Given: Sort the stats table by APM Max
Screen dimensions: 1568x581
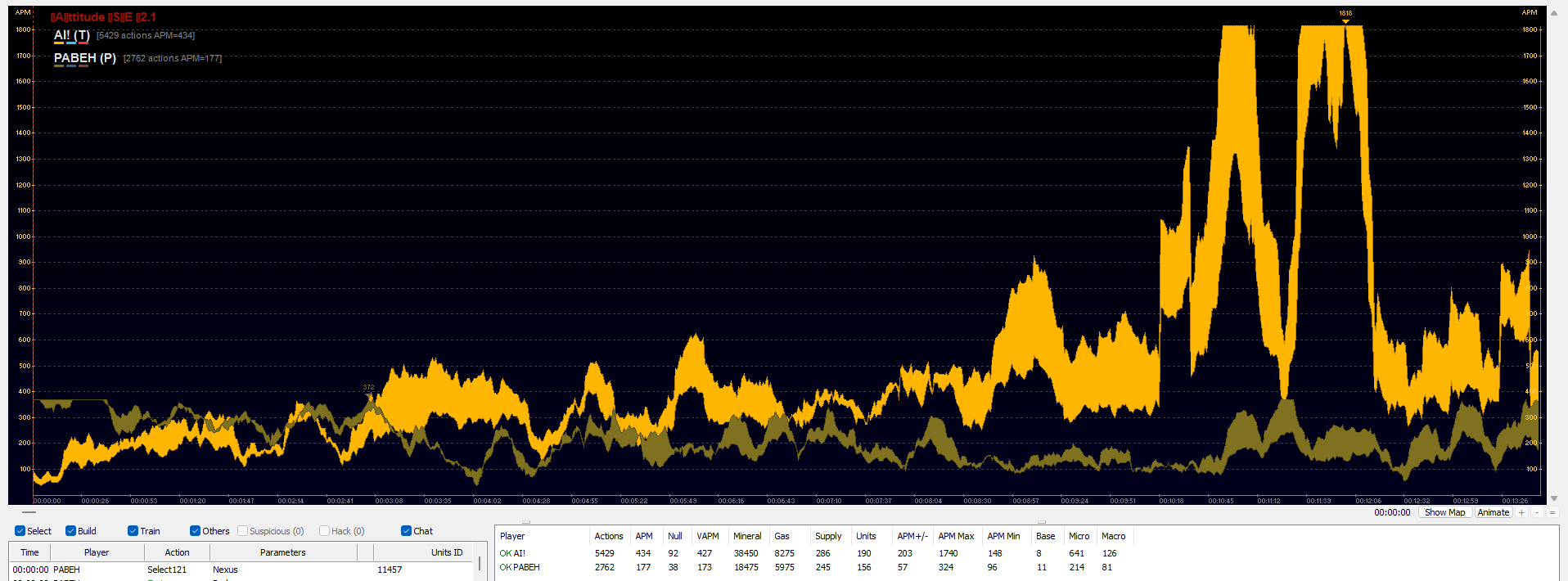Looking at the screenshot, I should [956, 536].
